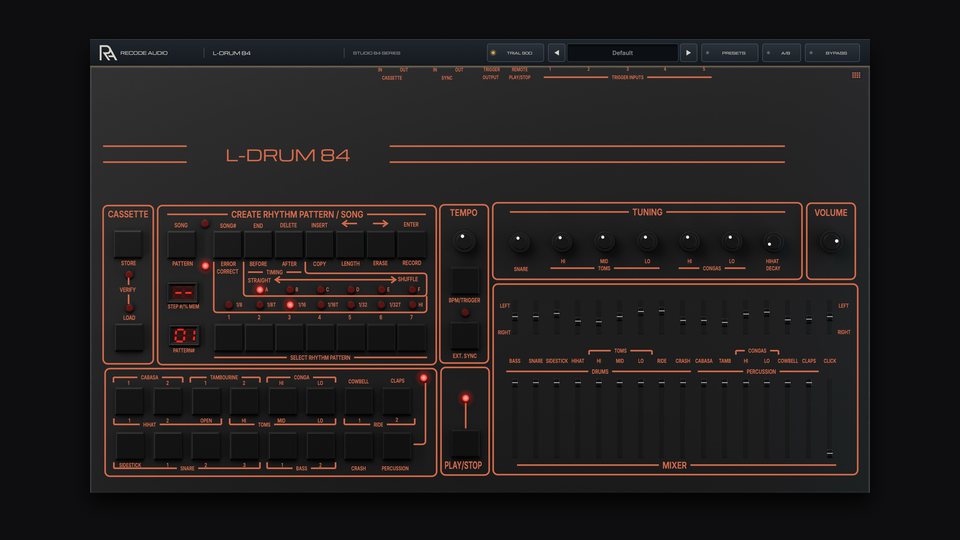Screen dimensions: 960x540
Task: Click the SONG# / ERROR CORRECT button
Action: (x=228, y=244)
